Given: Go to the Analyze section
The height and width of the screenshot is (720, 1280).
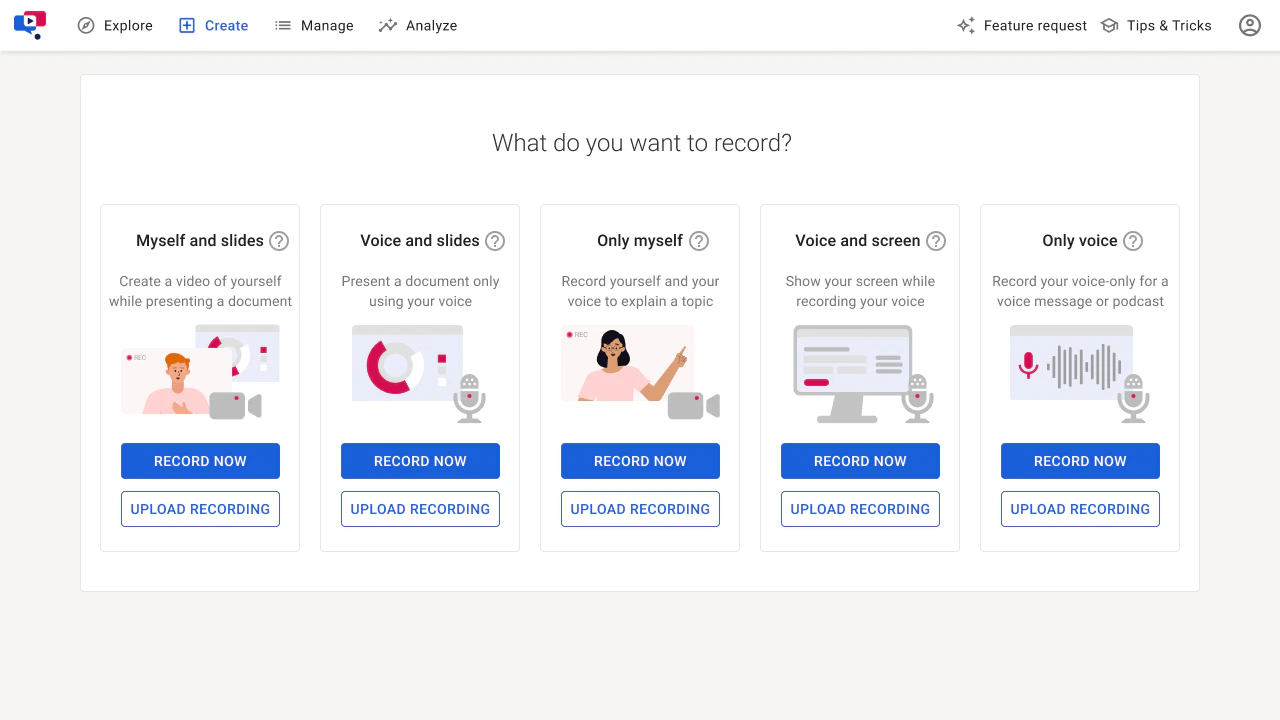Looking at the screenshot, I should point(418,26).
